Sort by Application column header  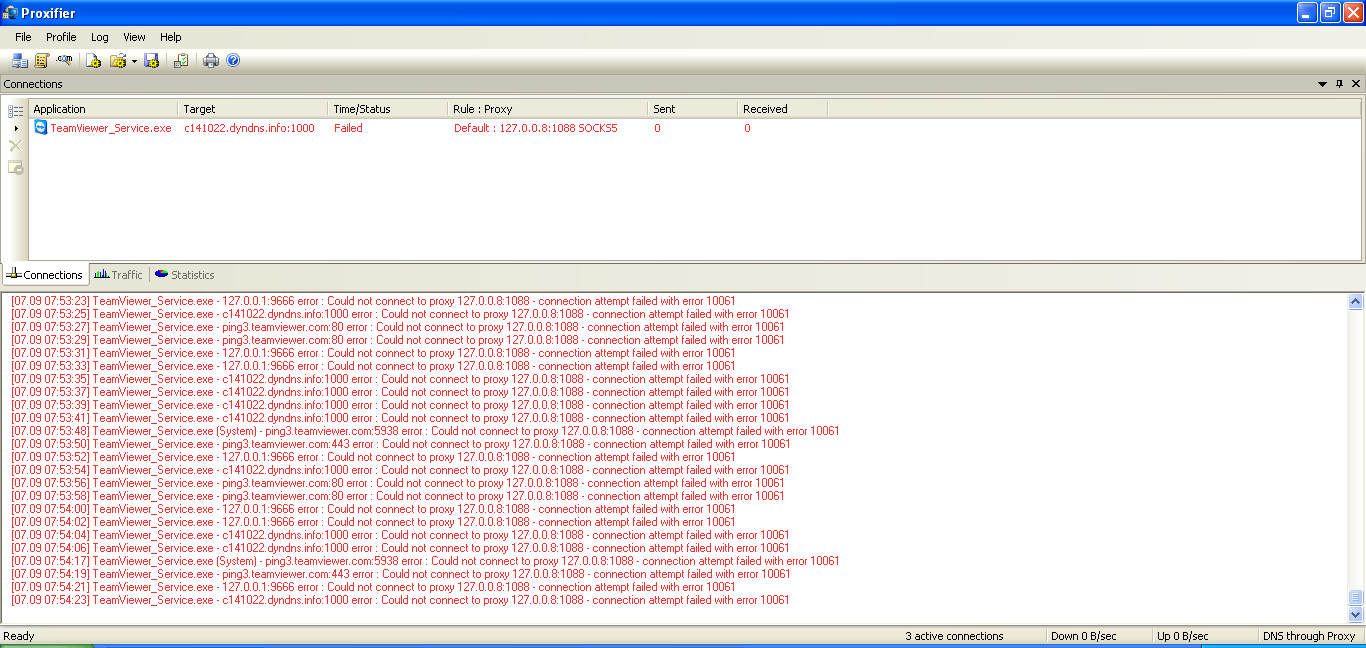tap(103, 109)
